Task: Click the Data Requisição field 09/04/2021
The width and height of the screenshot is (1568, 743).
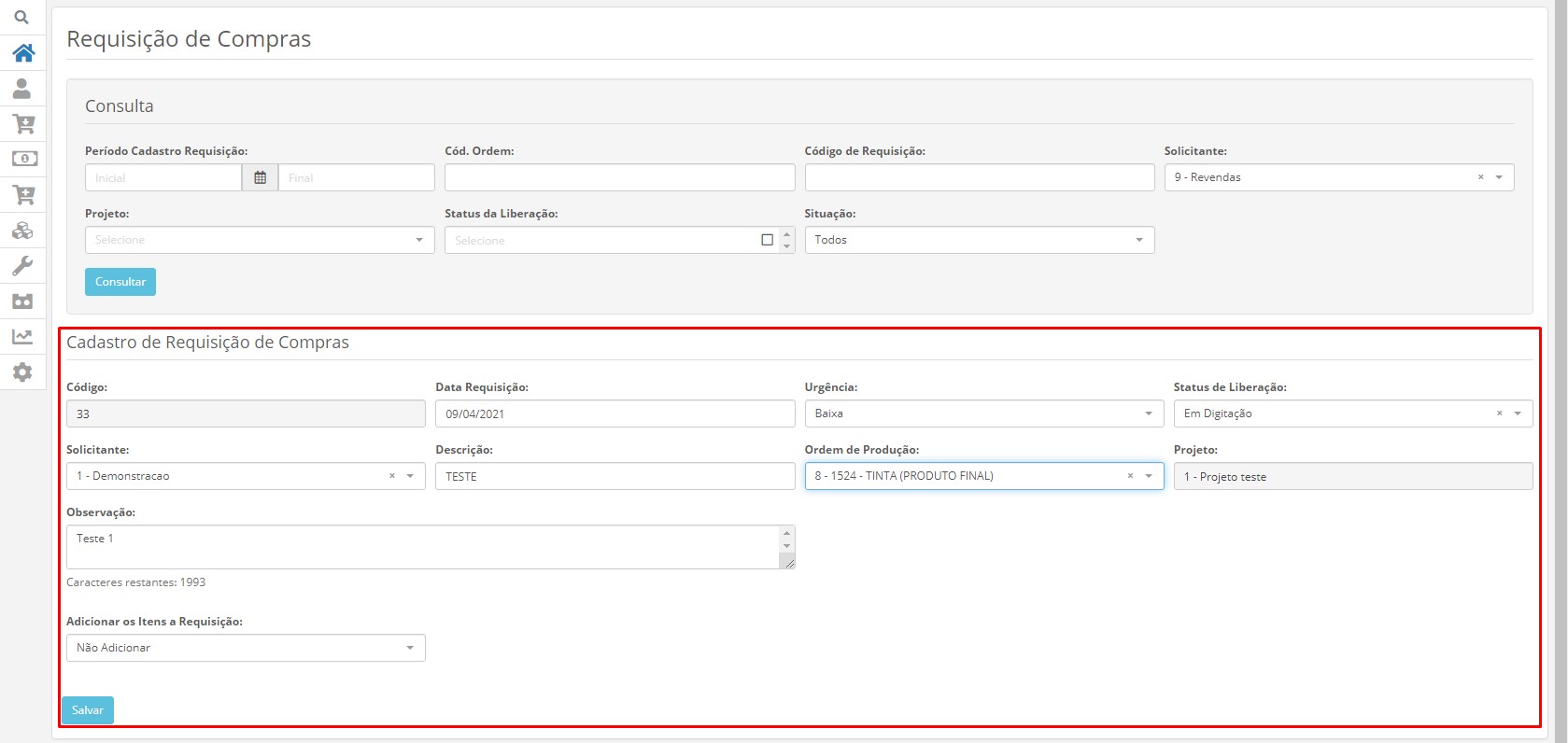Action: click(x=614, y=414)
